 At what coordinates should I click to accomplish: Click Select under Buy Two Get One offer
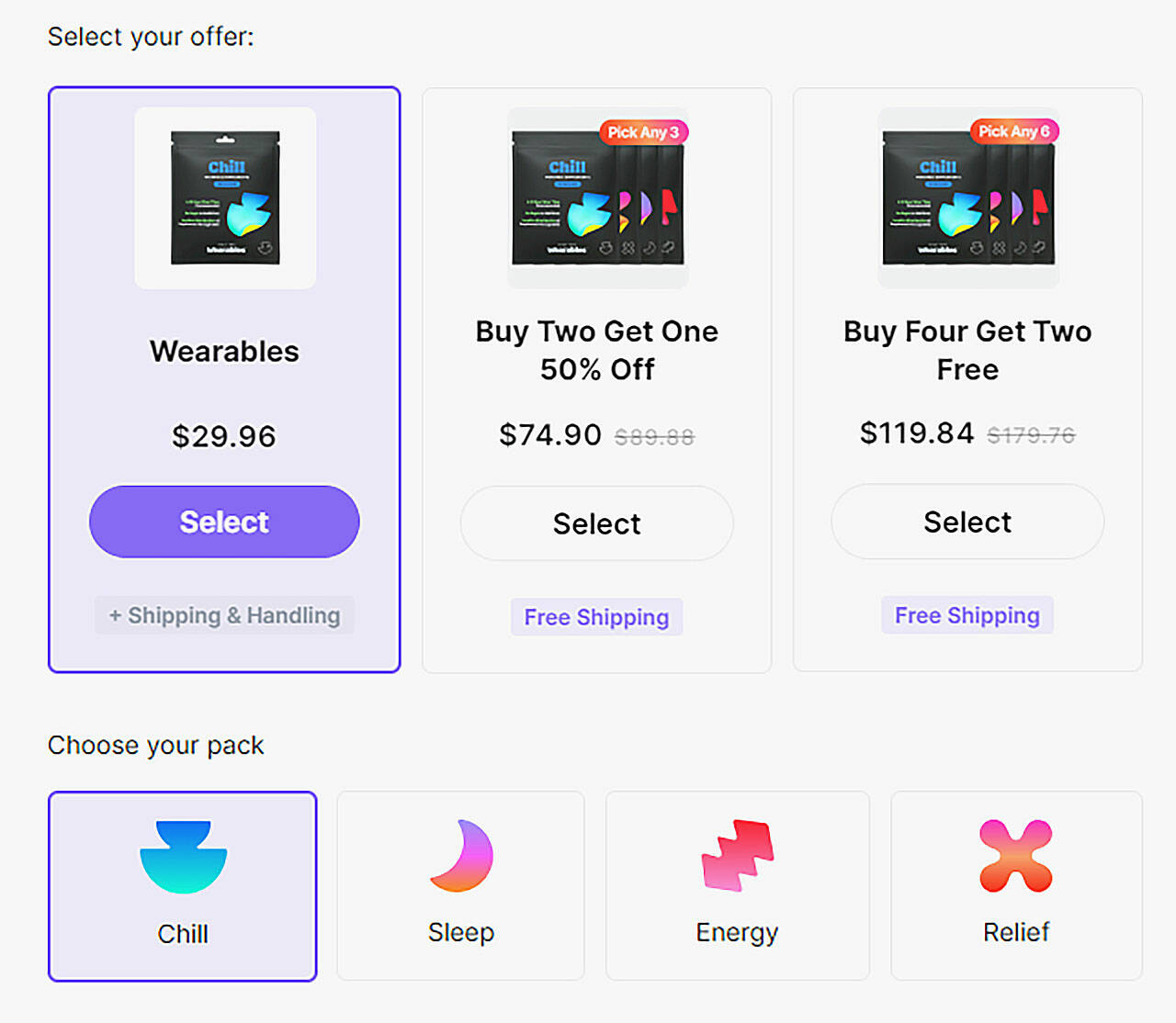(x=596, y=523)
